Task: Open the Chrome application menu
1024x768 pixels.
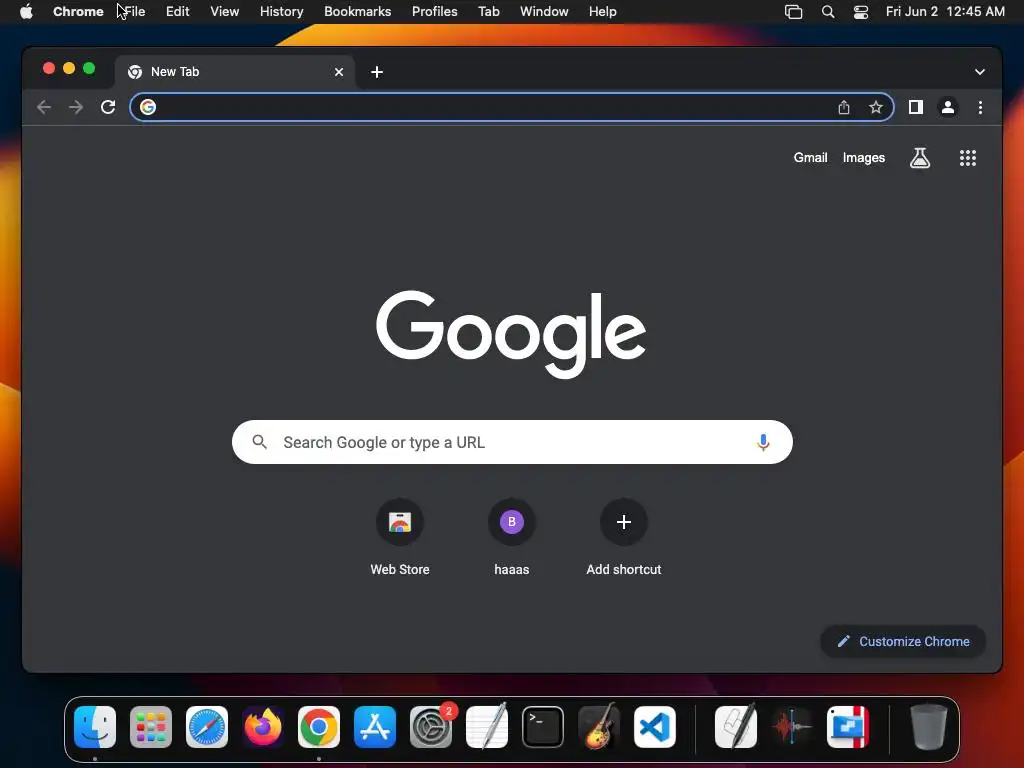Action: point(78,11)
